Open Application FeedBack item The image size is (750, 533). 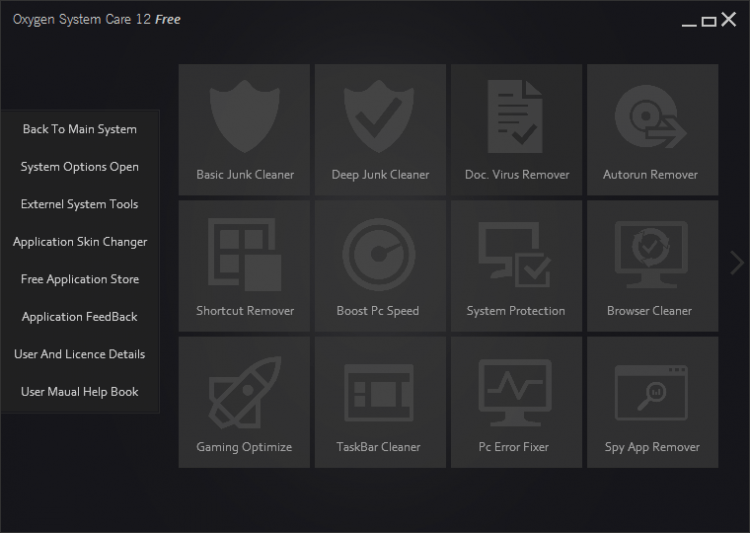(x=80, y=317)
